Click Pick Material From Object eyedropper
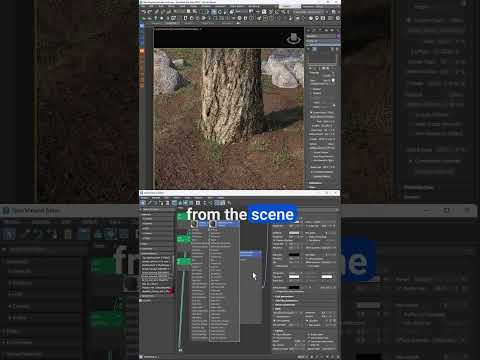480x360 pixels. (x=149, y=203)
